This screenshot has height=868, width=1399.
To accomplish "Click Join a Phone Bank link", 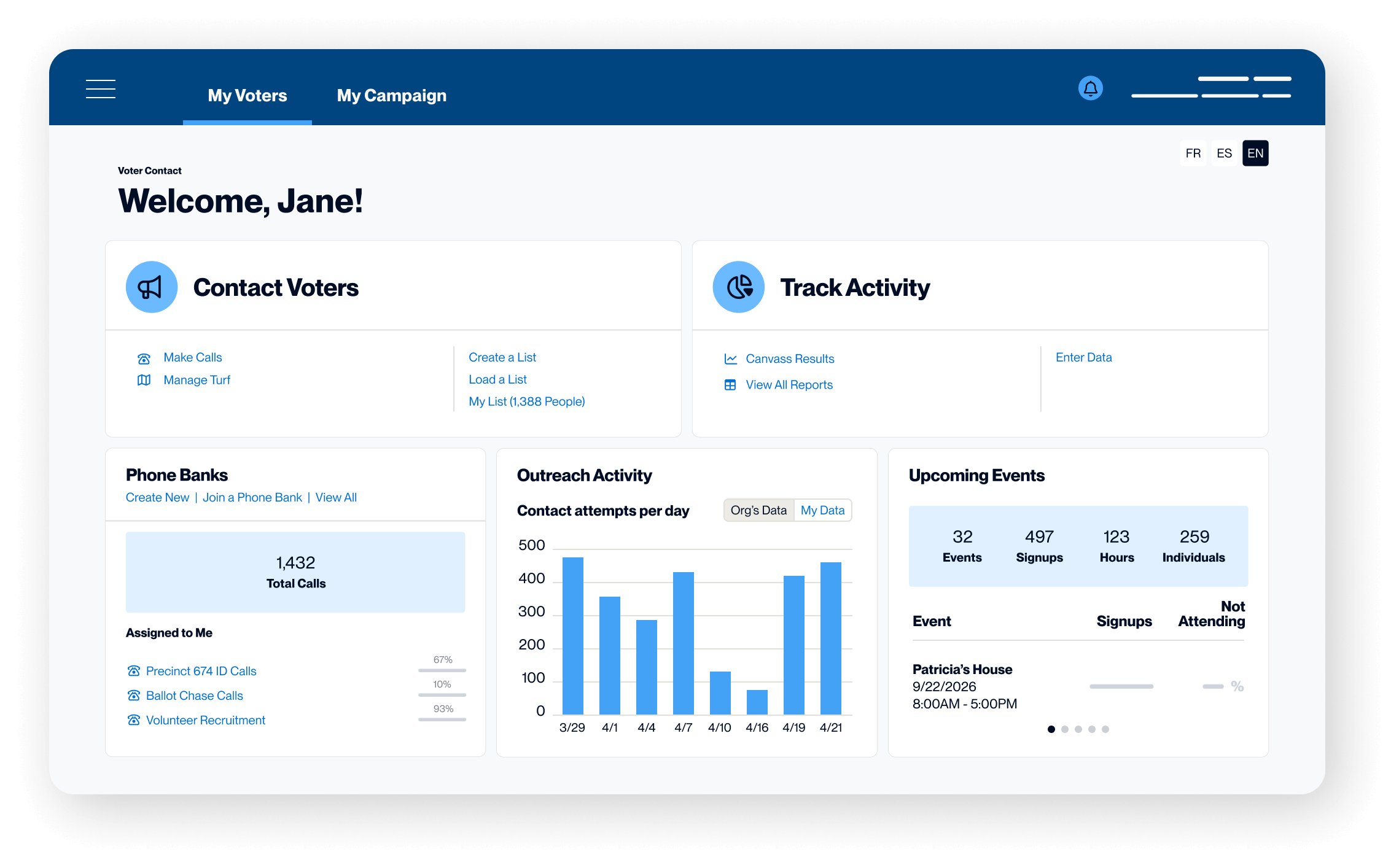I will click(x=252, y=498).
